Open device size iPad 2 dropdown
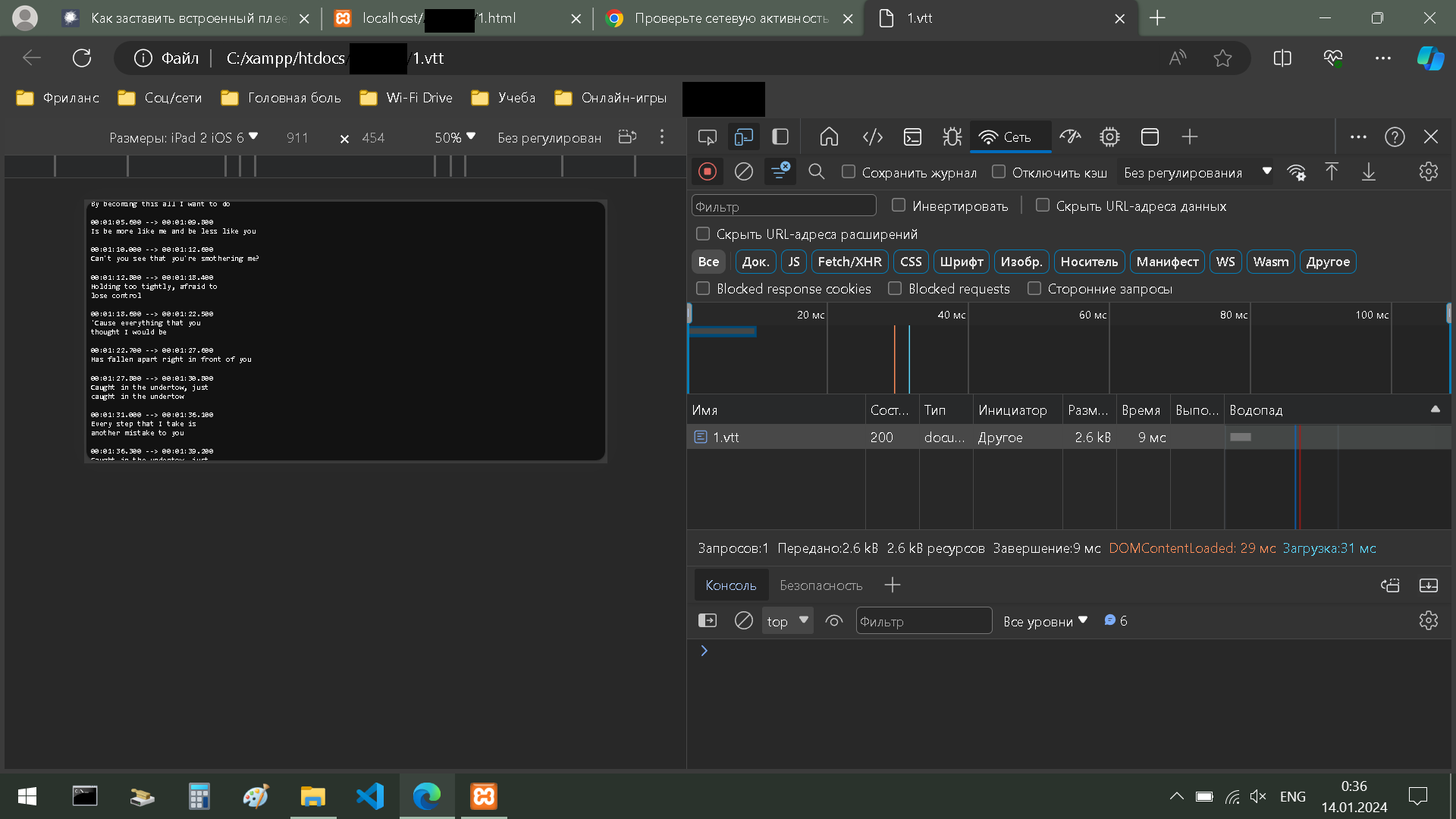This screenshot has width=1456, height=819. coord(184,137)
